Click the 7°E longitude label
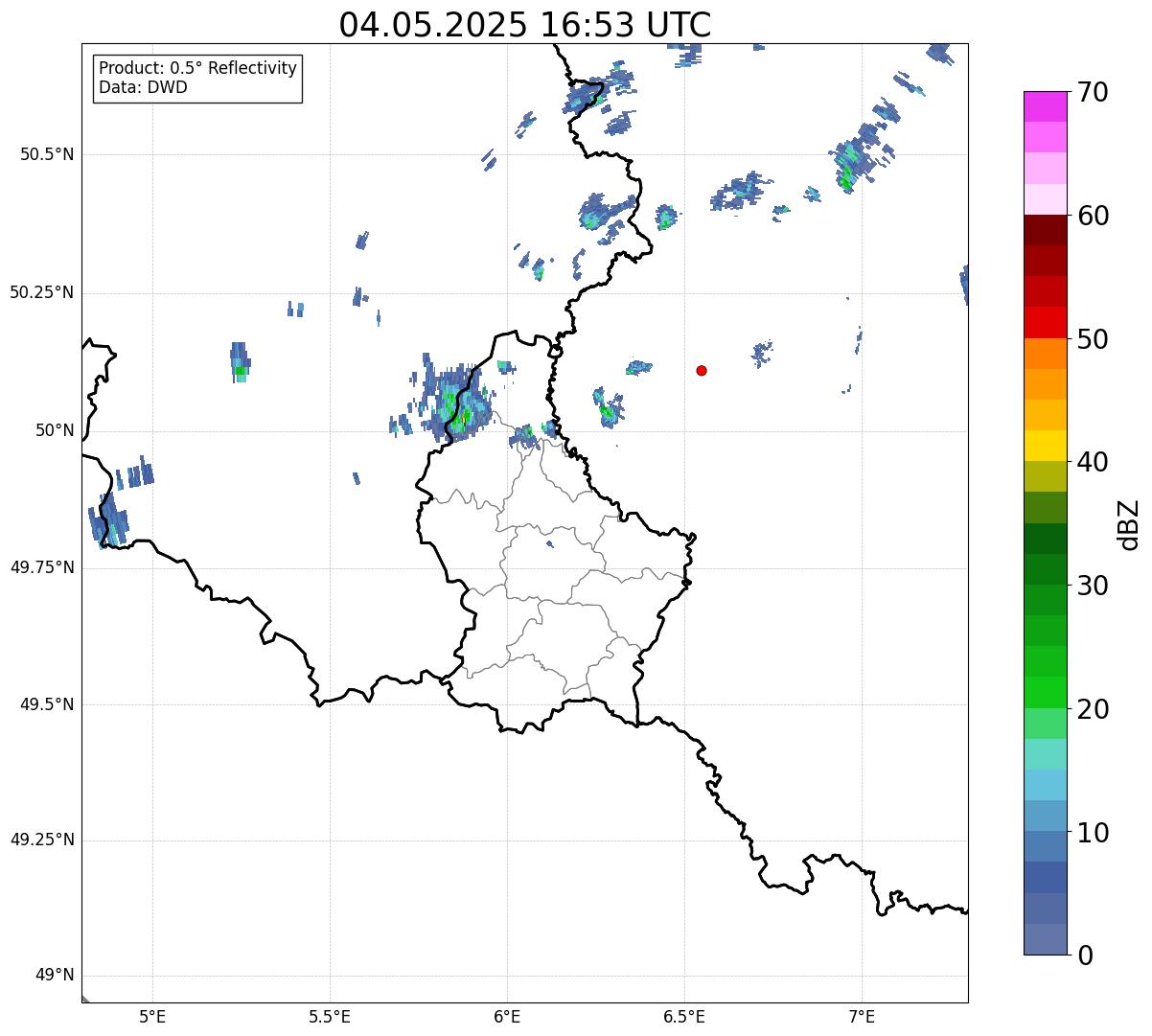Viewport: 1152px width, 1036px height. point(862,1017)
